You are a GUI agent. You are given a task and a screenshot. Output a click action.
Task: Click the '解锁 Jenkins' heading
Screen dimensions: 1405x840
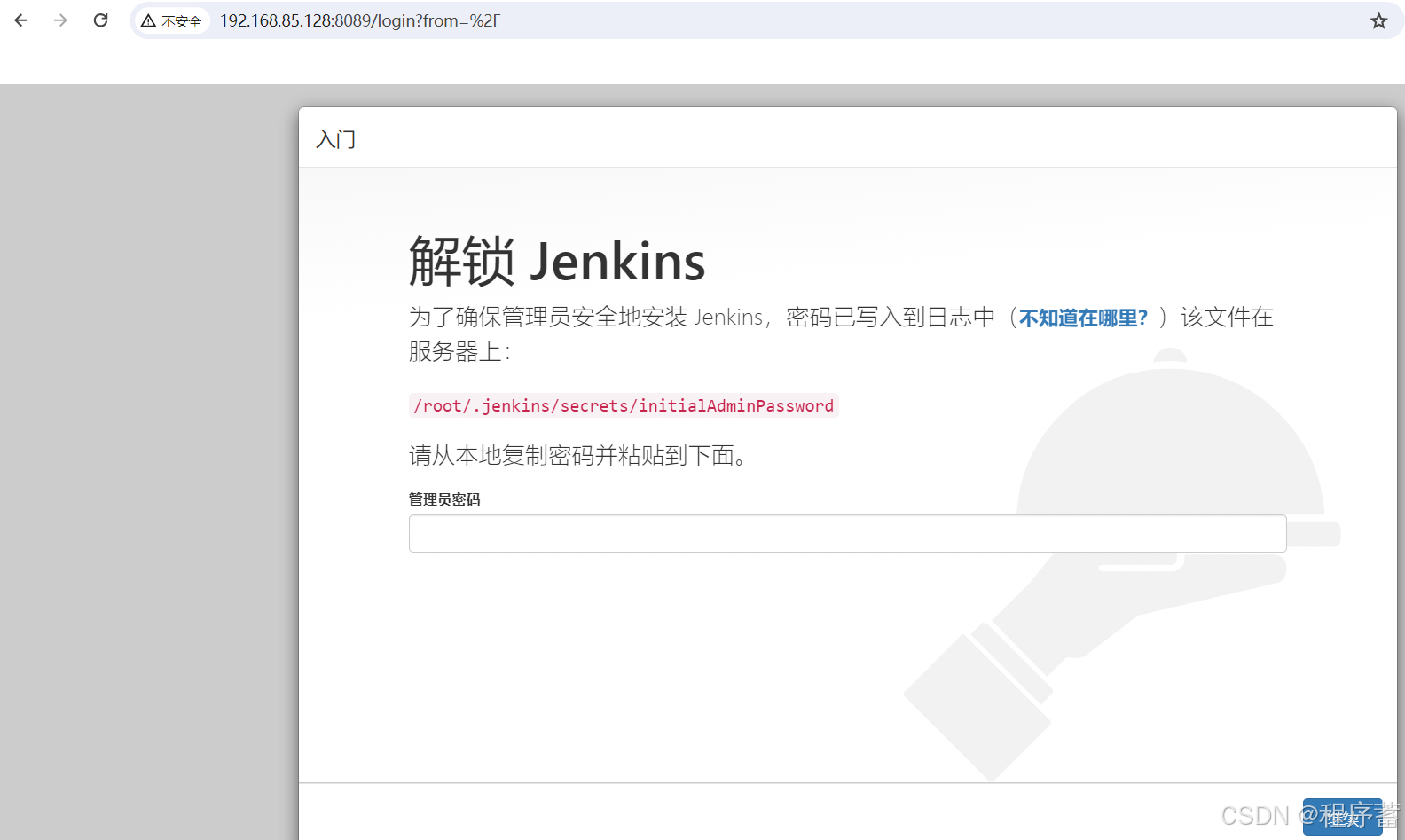(x=557, y=262)
